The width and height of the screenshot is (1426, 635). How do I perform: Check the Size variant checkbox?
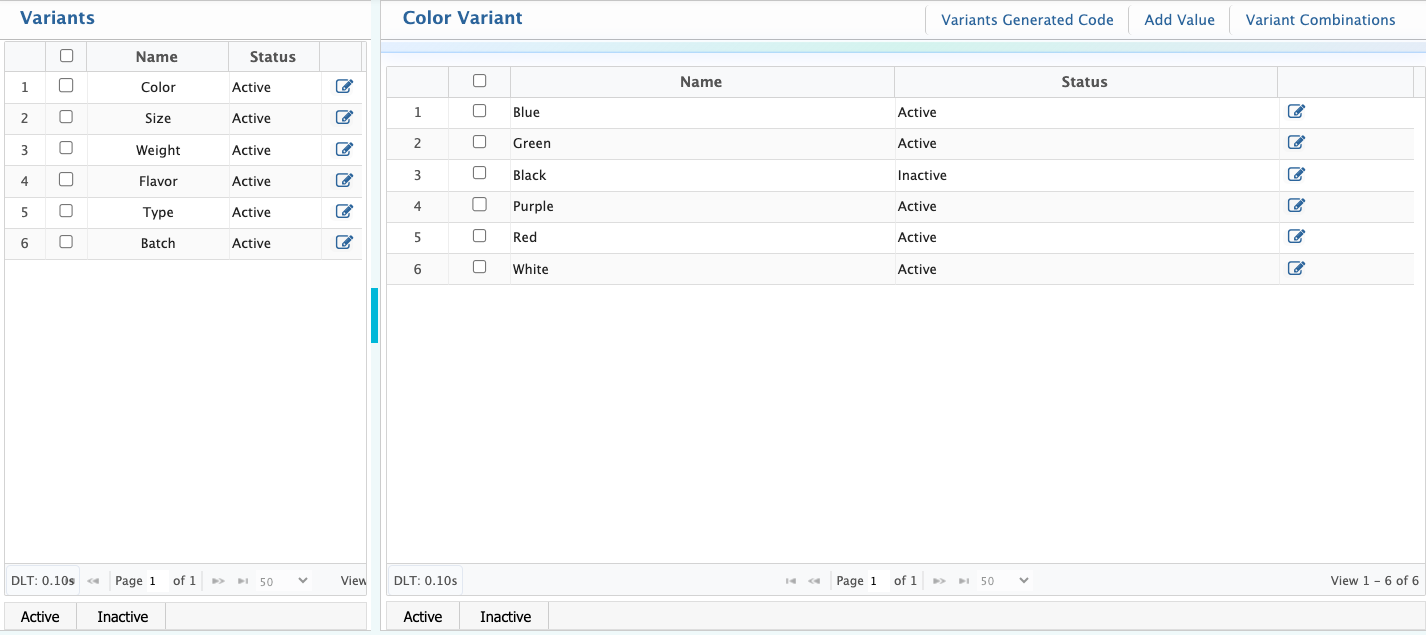(66, 117)
